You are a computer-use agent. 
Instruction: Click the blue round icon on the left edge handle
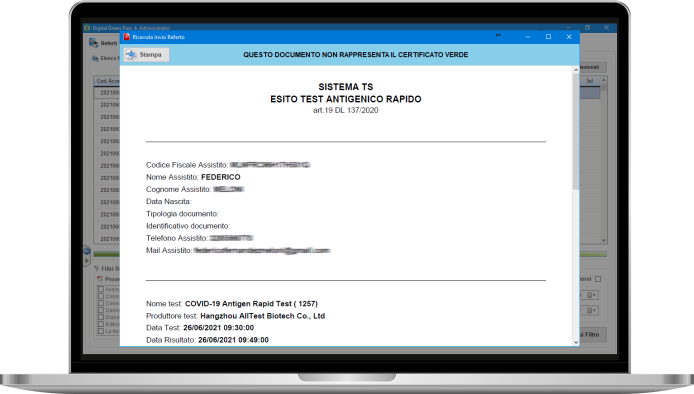[87, 251]
